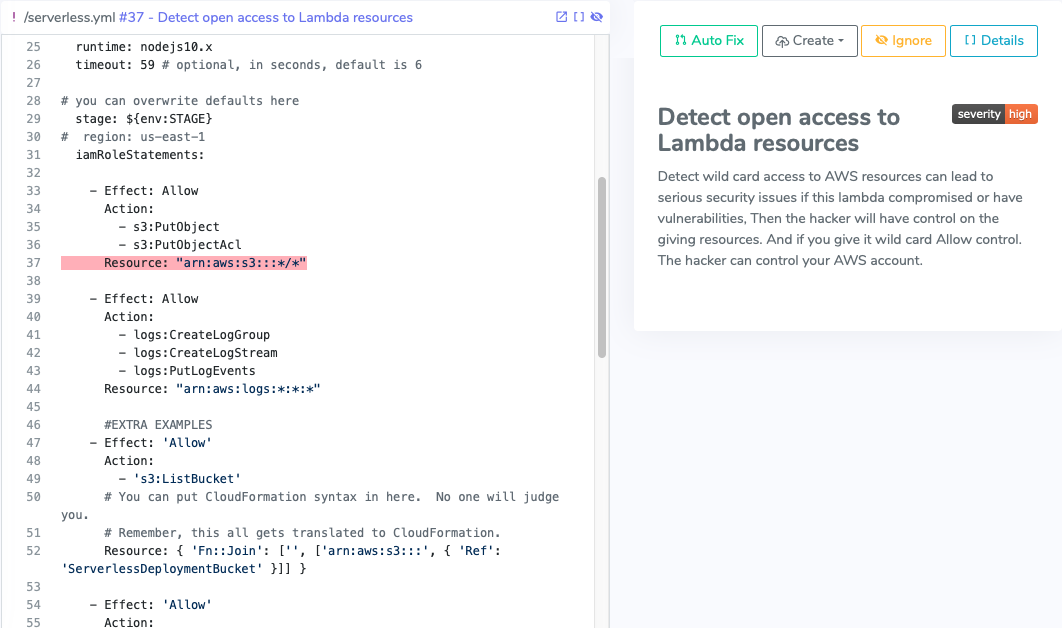Click the 'logs:PutLogEvents' line
Screen dimensions: 1062x628
pyautogui.click(x=187, y=371)
